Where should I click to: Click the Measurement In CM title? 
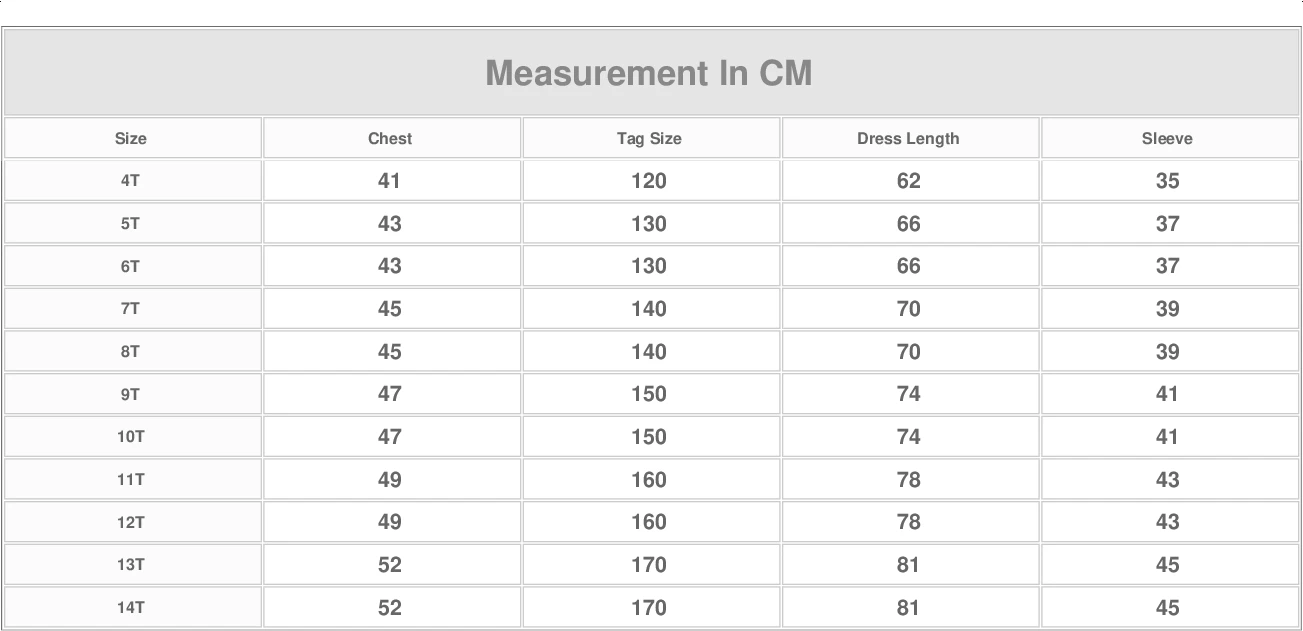coord(649,73)
